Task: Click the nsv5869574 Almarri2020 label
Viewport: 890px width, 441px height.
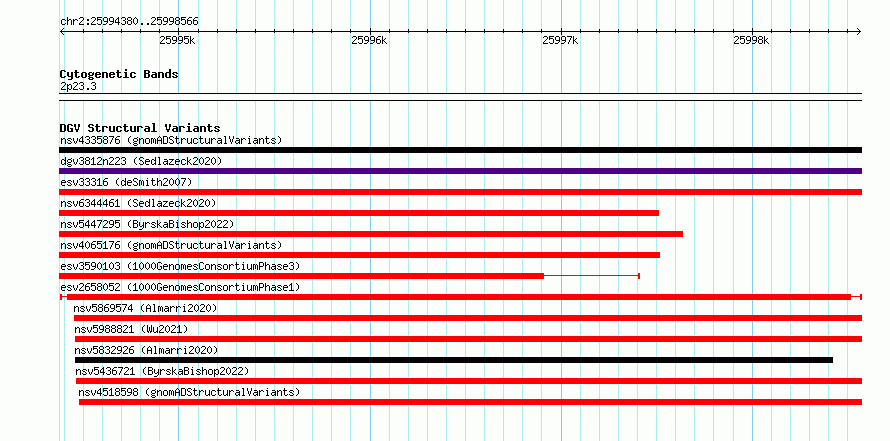Action: 145,308
